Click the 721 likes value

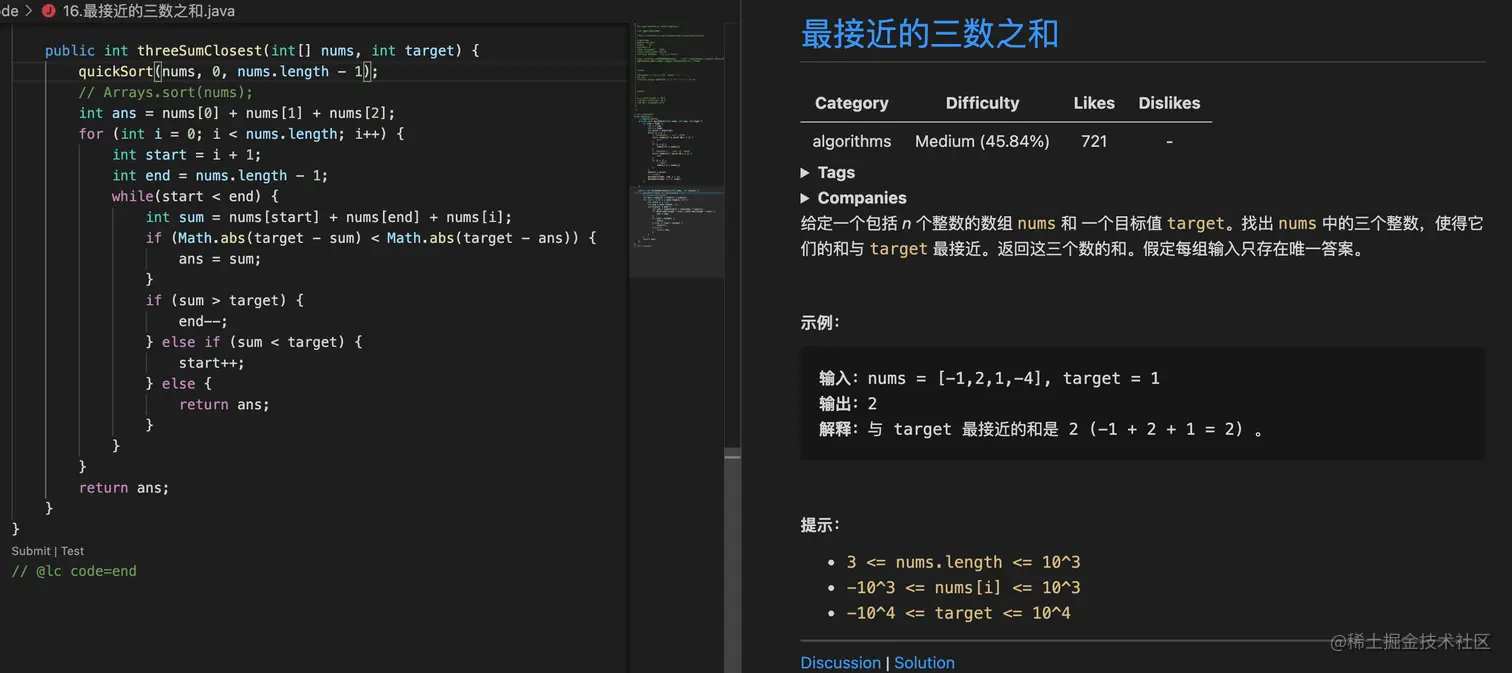1094,141
